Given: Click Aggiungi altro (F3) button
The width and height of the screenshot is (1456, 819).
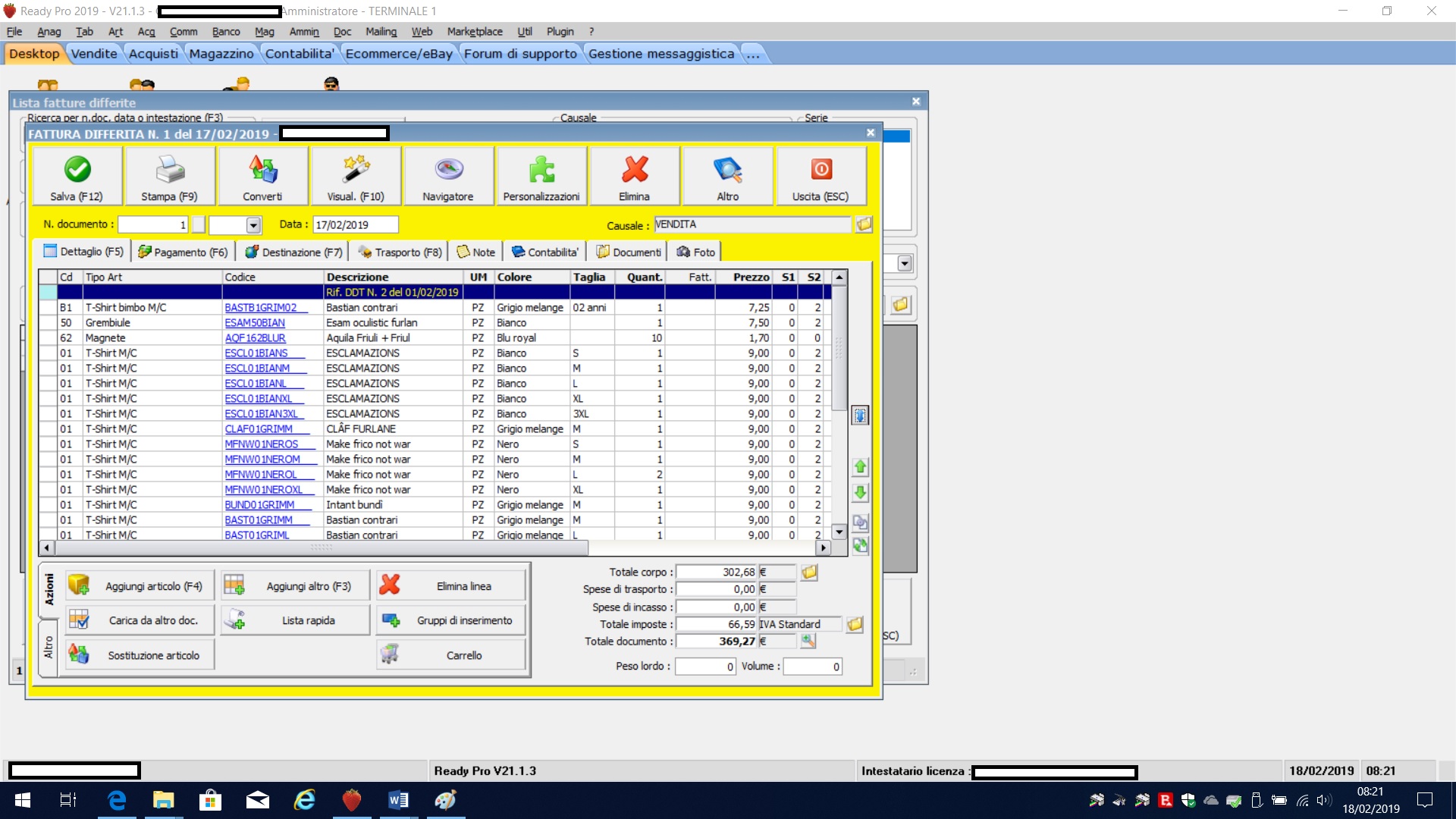Looking at the screenshot, I should [x=296, y=586].
